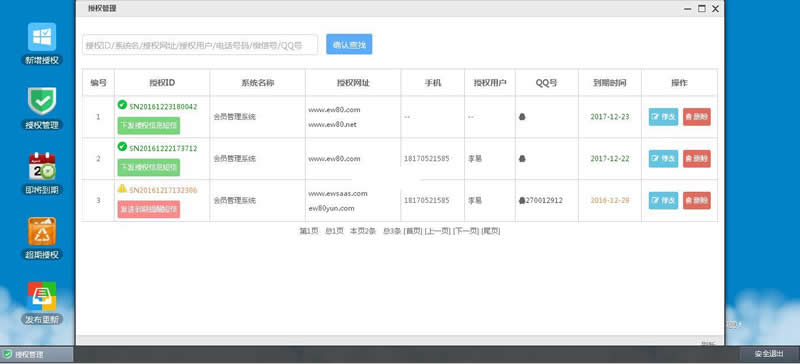Click the 到期时间 column header
The width and height of the screenshot is (800, 364).
[610, 83]
